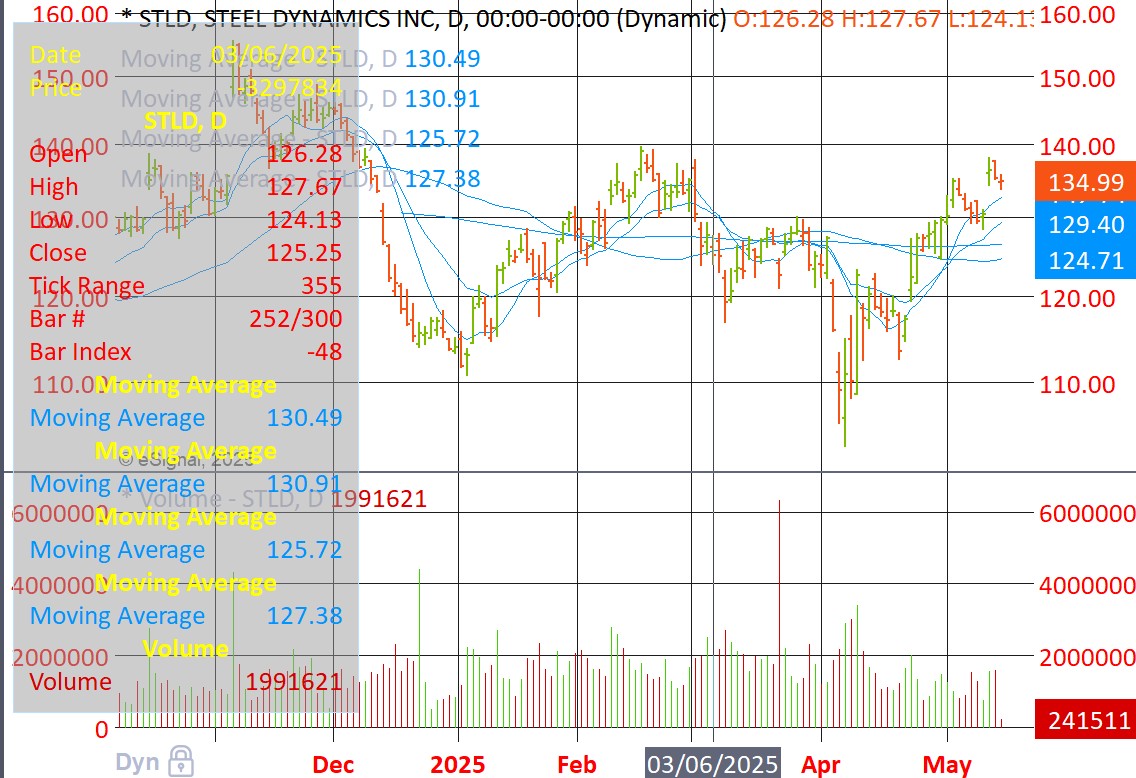Click the Dyn interval label
This screenshot has height=778, width=1136.
[137, 762]
